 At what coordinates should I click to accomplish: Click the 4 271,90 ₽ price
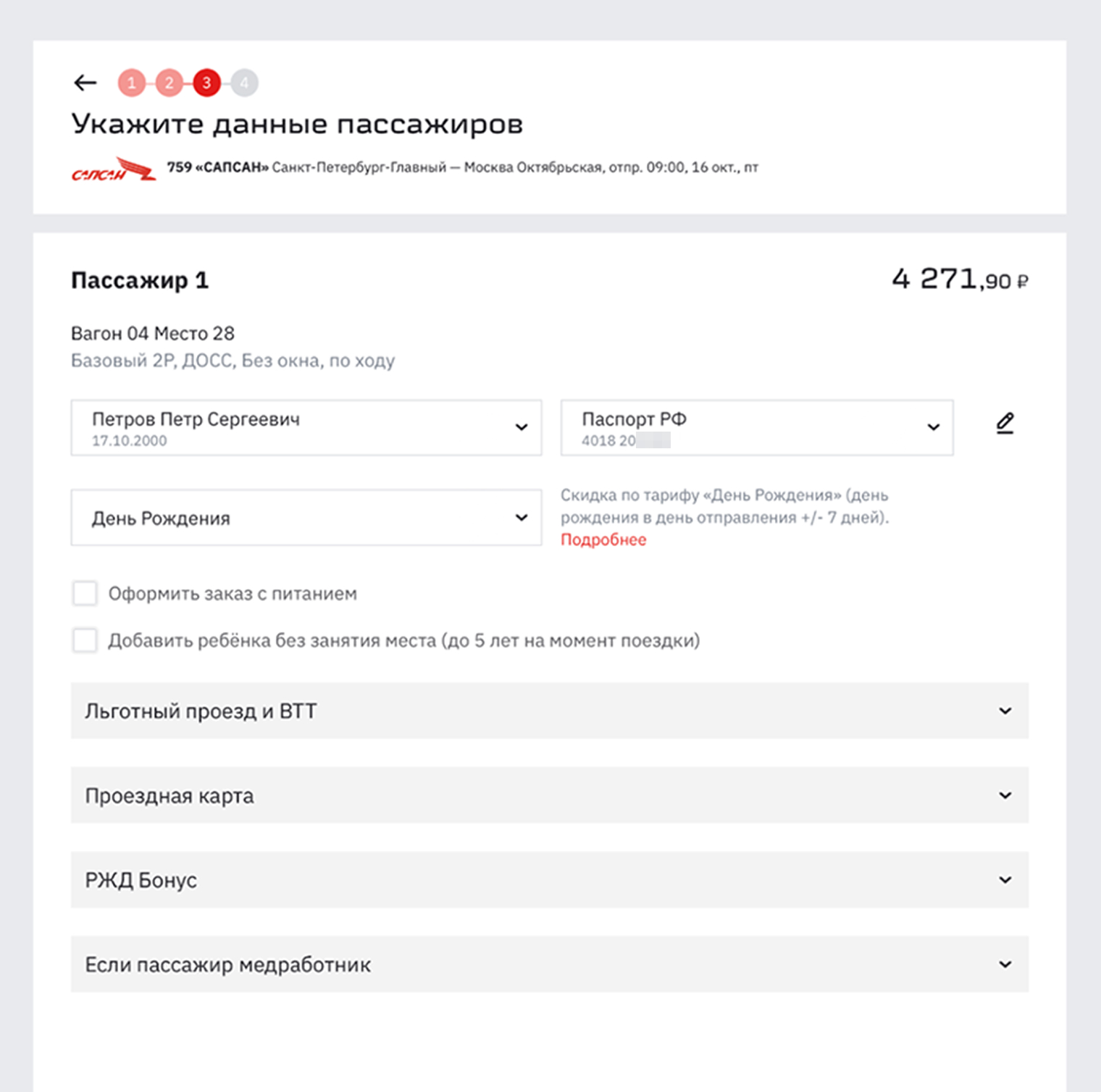pos(960,279)
